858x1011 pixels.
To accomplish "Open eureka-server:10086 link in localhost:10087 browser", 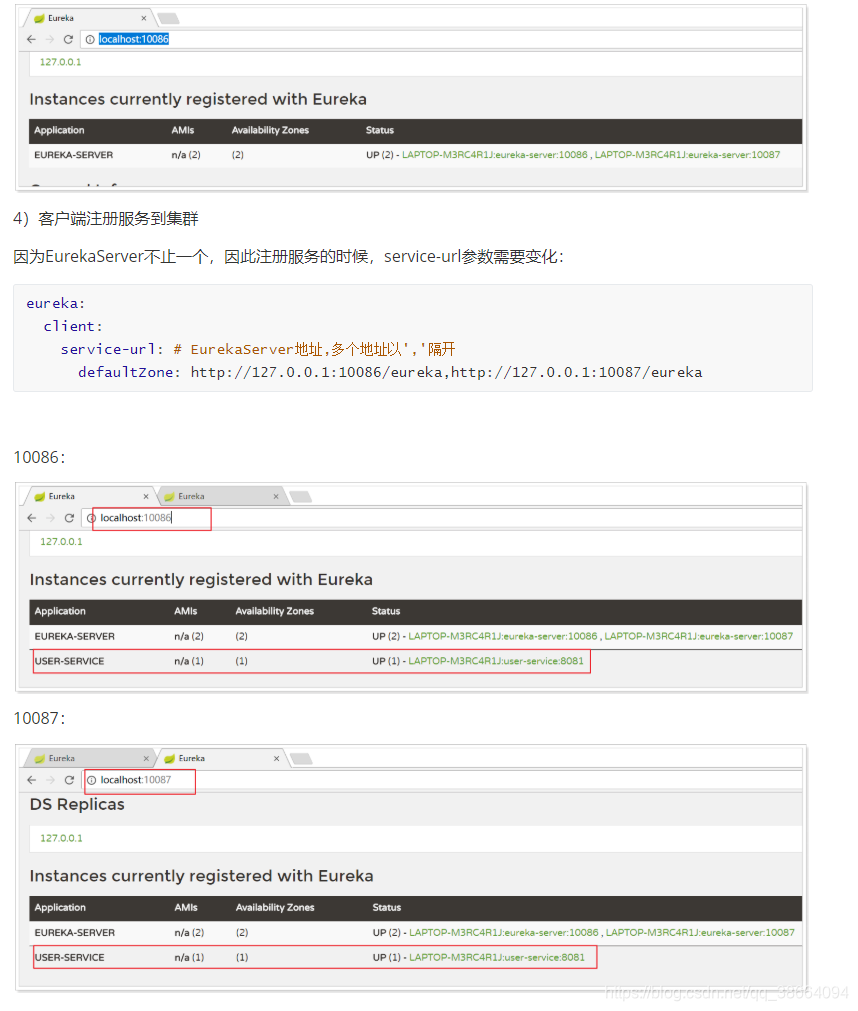I will (x=504, y=933).
